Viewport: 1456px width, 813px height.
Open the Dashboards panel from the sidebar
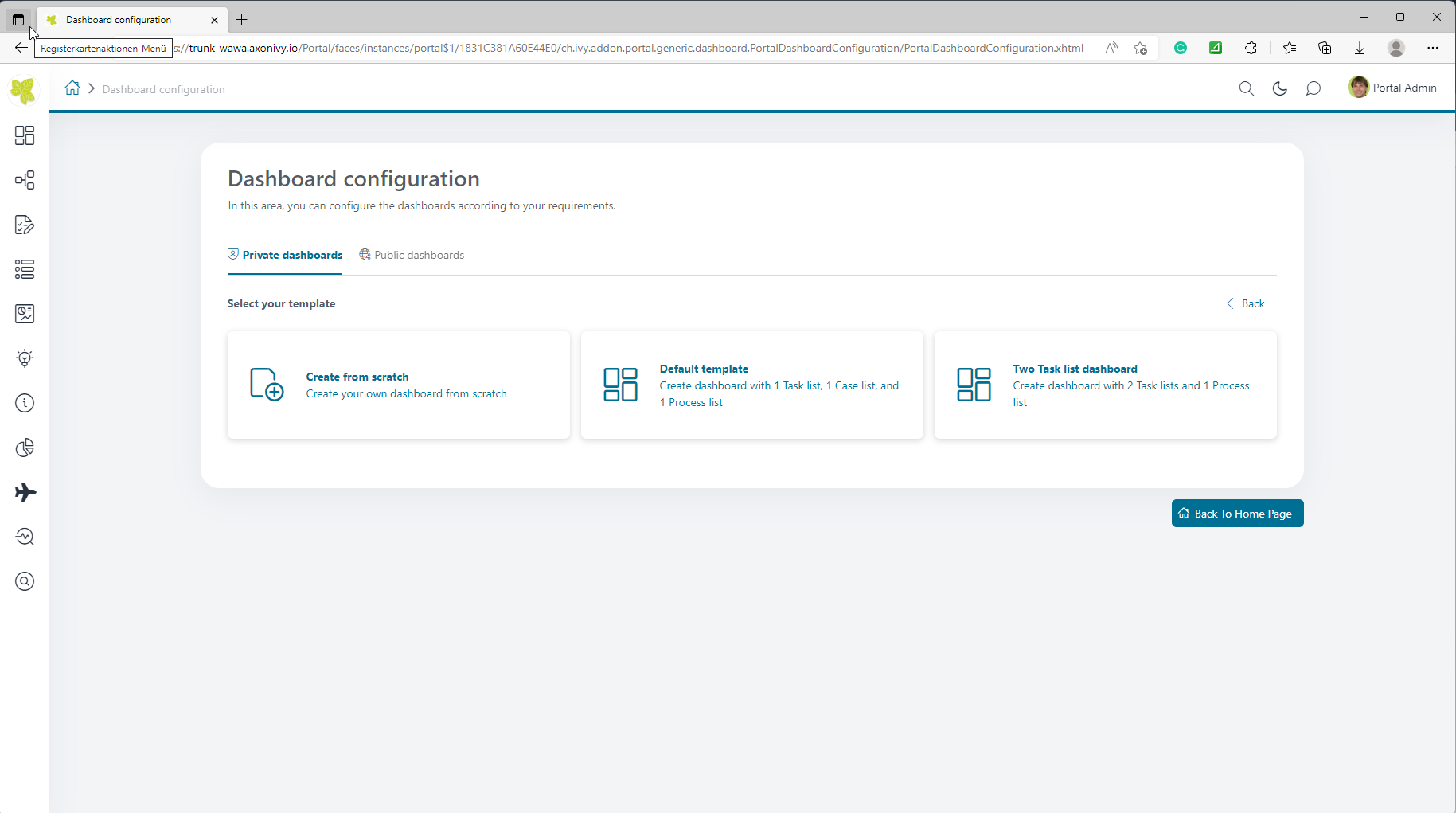coord(24,135)
